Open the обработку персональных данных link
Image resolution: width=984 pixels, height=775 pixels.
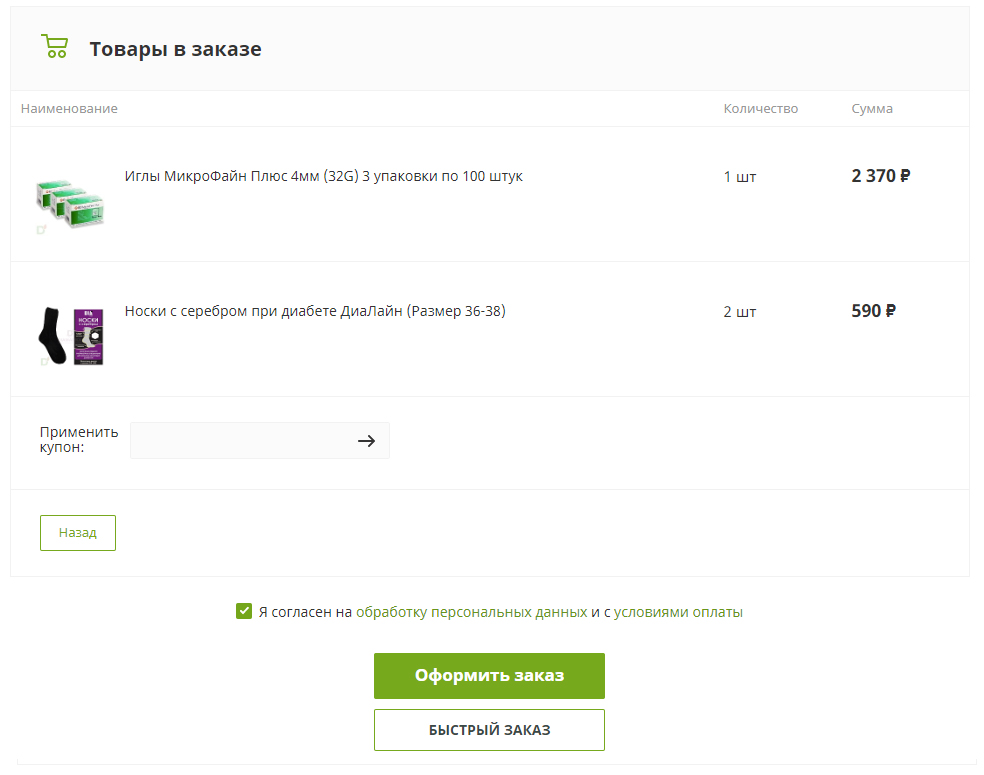(471, 612)
